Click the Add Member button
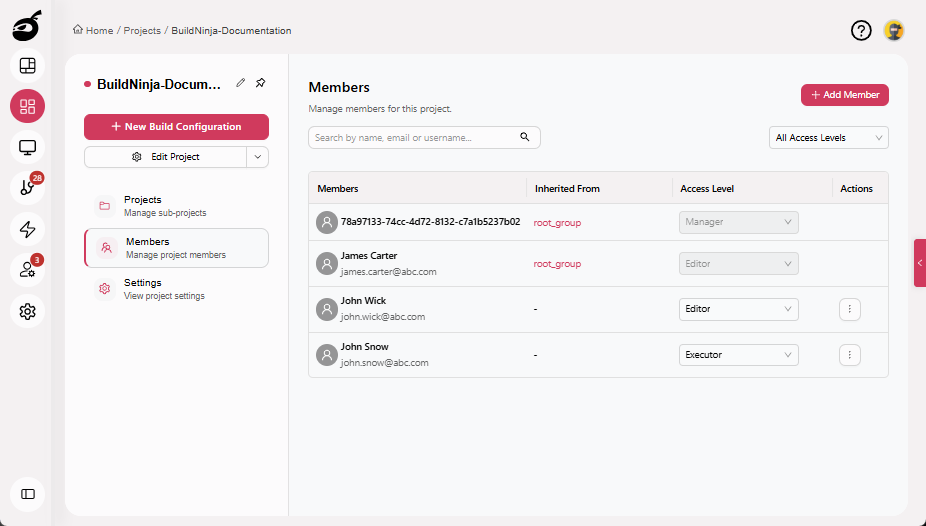Screen dimensions: 926x526 click(x=845, y=95)
